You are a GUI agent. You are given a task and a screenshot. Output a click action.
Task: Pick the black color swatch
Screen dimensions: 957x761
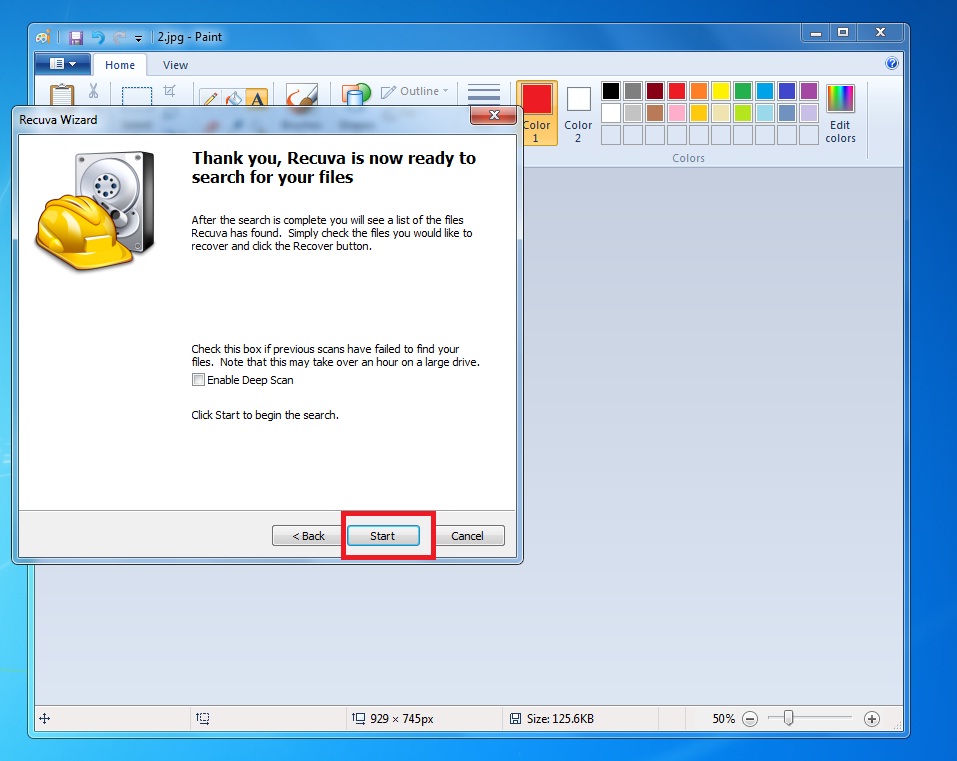611,91
